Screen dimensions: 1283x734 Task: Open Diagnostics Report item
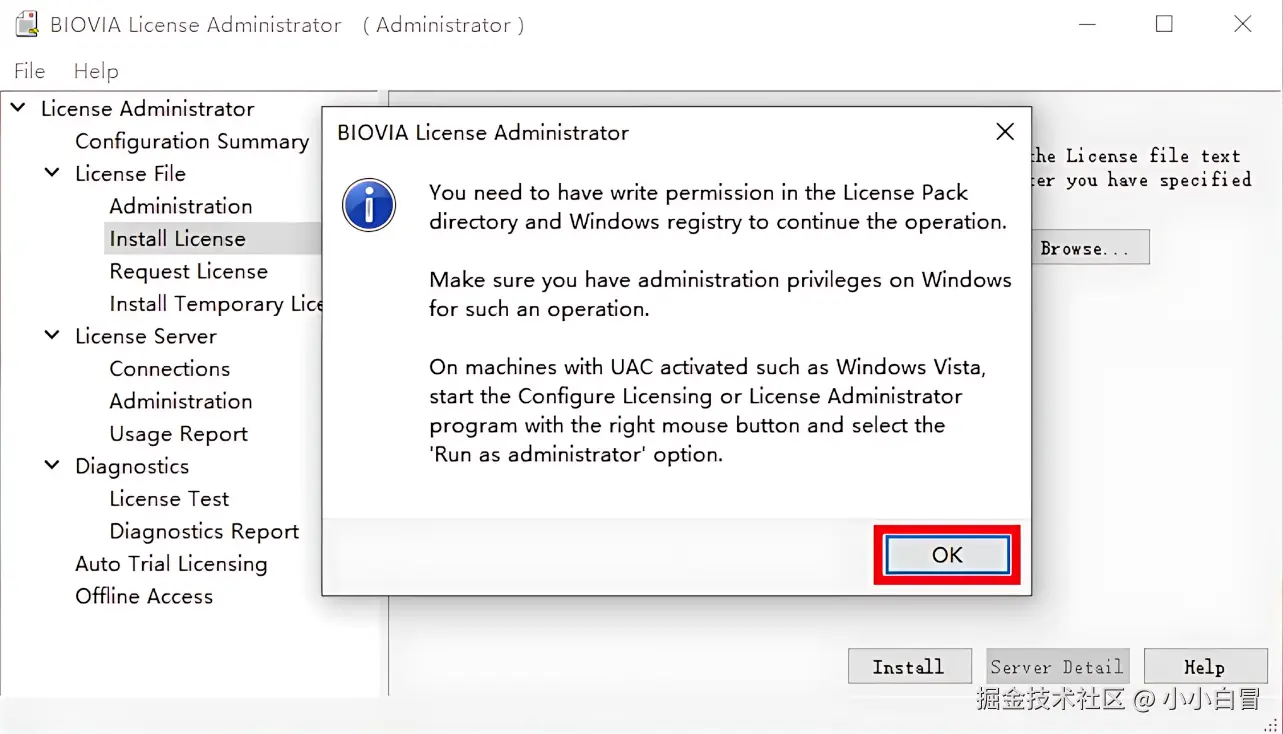click(x=204, y=531)
